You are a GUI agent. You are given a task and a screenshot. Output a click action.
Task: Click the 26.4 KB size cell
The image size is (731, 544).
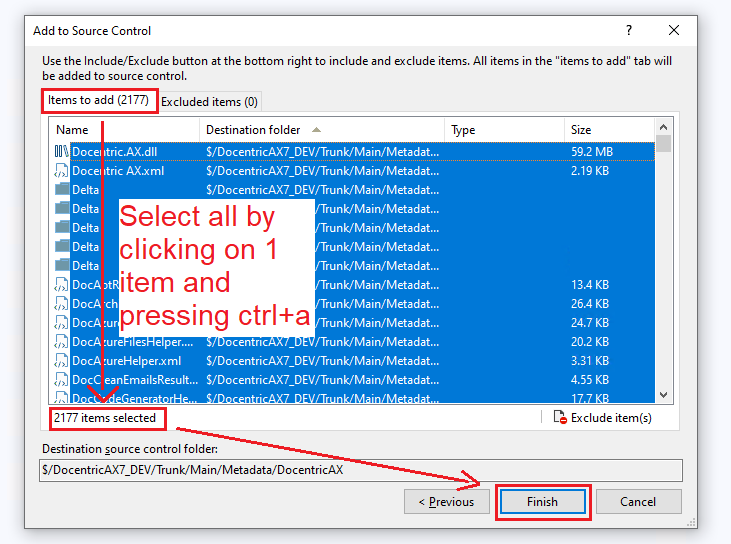(x=590, y=304)
